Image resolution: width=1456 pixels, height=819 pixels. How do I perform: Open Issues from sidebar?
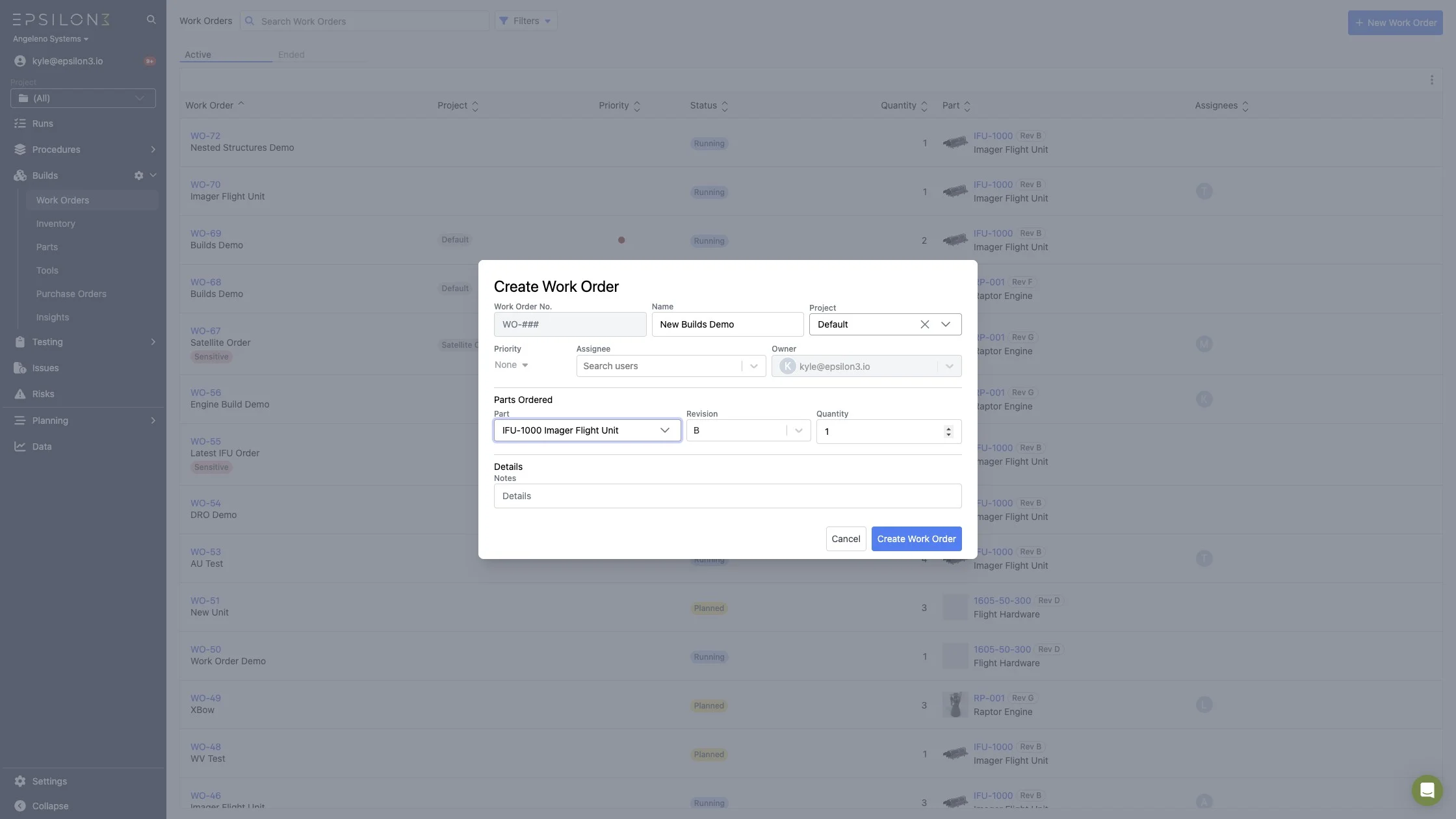(x=45, y=368)
